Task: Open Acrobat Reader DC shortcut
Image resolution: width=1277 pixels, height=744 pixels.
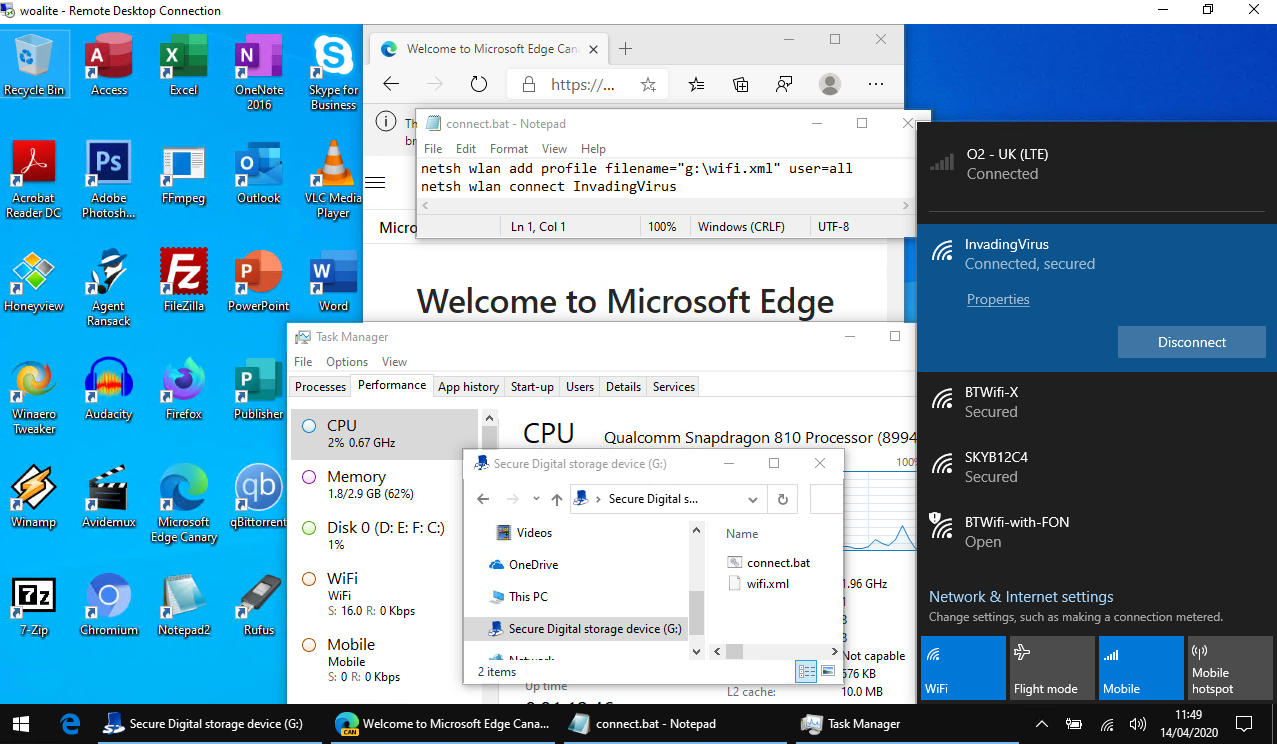Action: pos(34,180)
